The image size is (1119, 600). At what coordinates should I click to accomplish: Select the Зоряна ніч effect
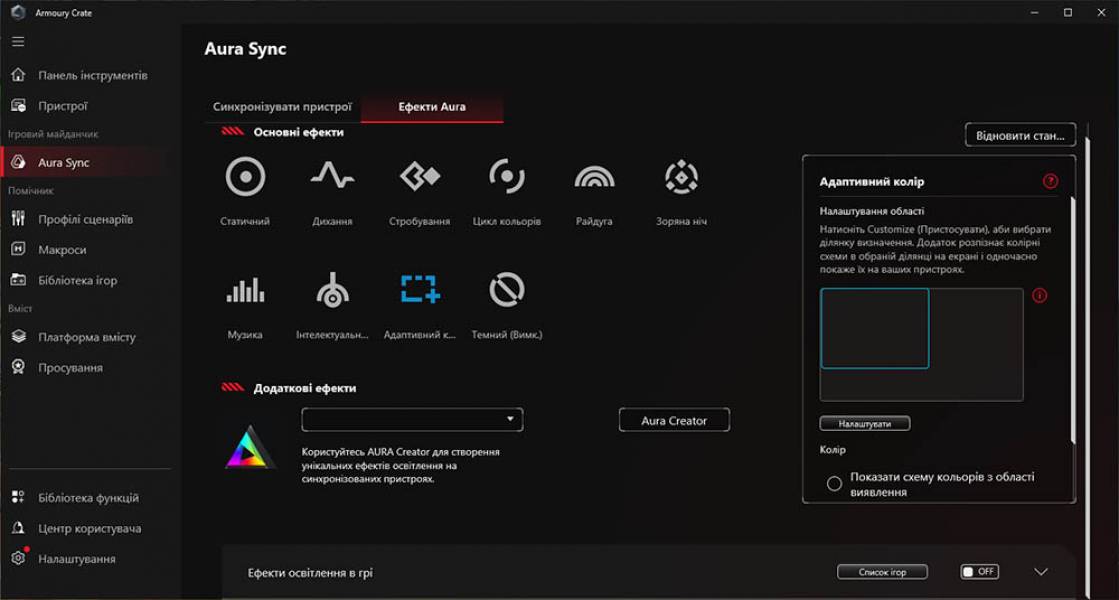pyautogui.click(x=680, y=178)
